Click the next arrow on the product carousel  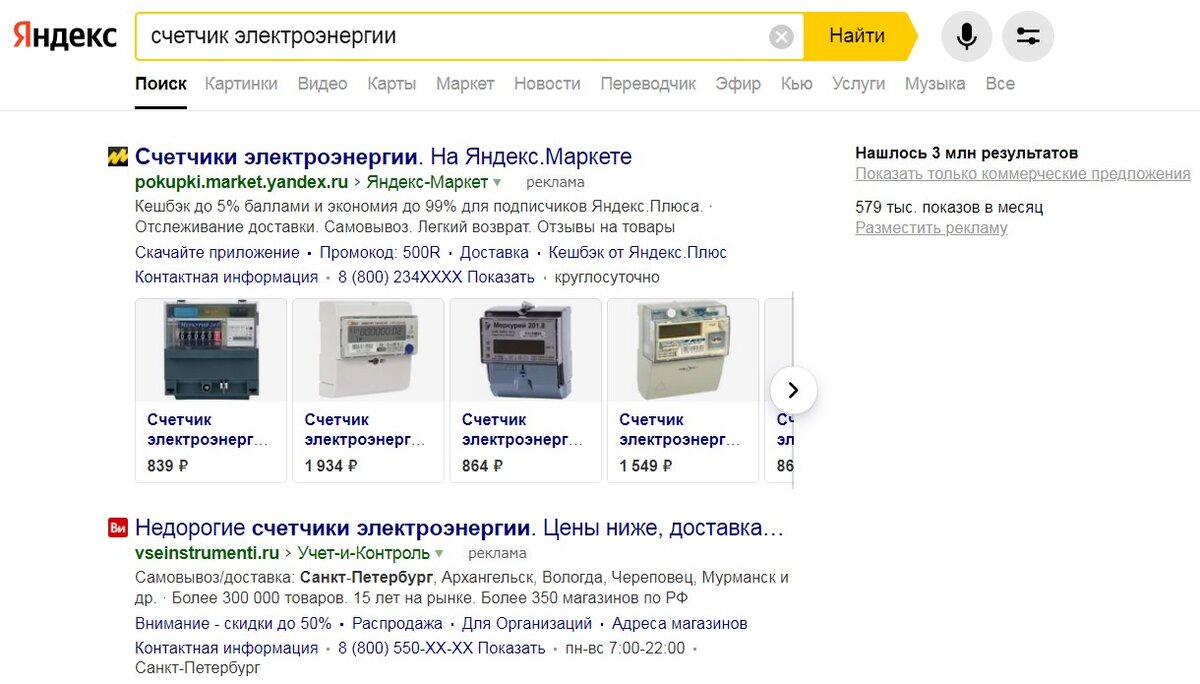[793, 390]
